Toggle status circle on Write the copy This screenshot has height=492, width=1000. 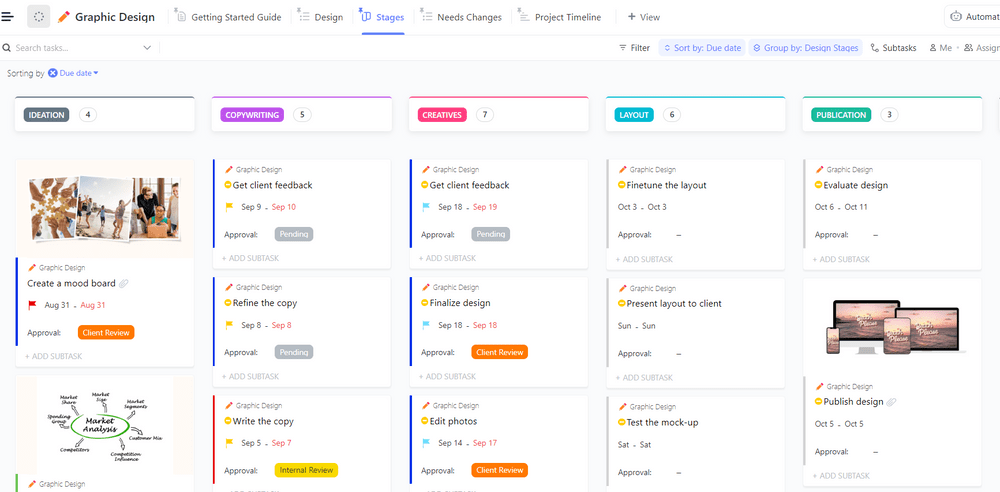[228, 421]
